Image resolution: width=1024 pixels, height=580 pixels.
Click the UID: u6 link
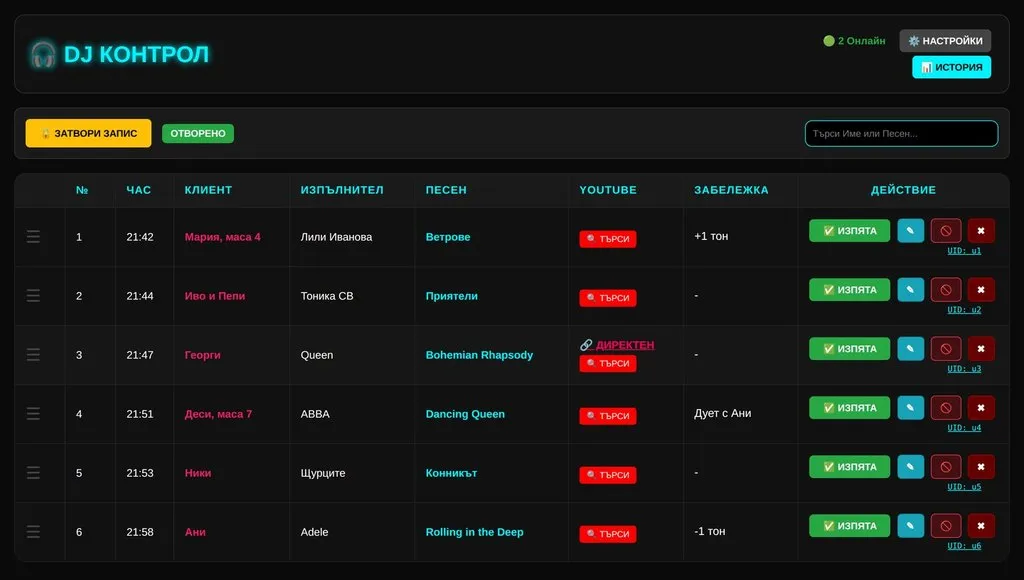click(x=964, y=546)
